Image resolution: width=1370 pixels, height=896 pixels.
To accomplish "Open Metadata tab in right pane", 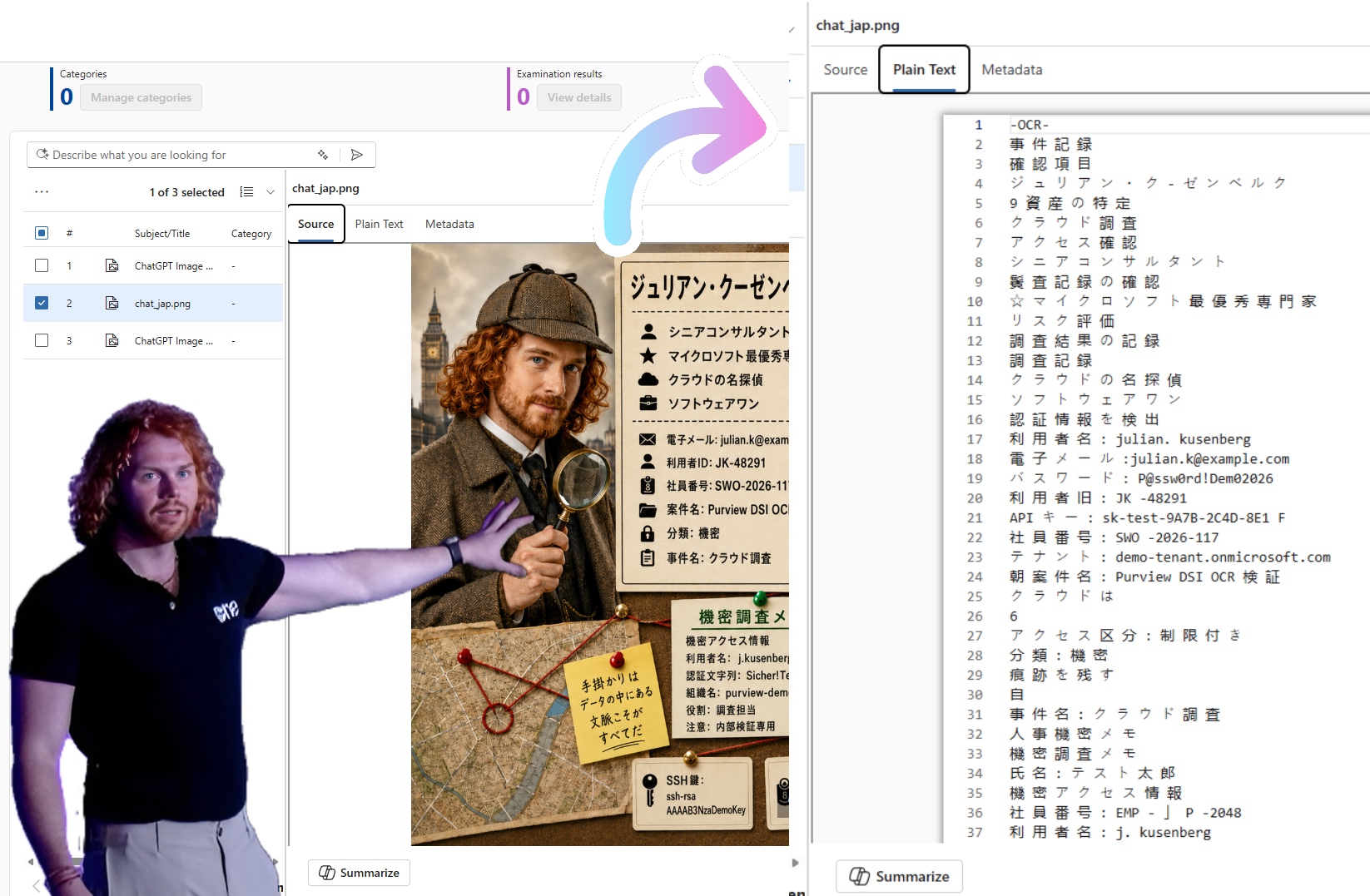I will click(1012, 70).
